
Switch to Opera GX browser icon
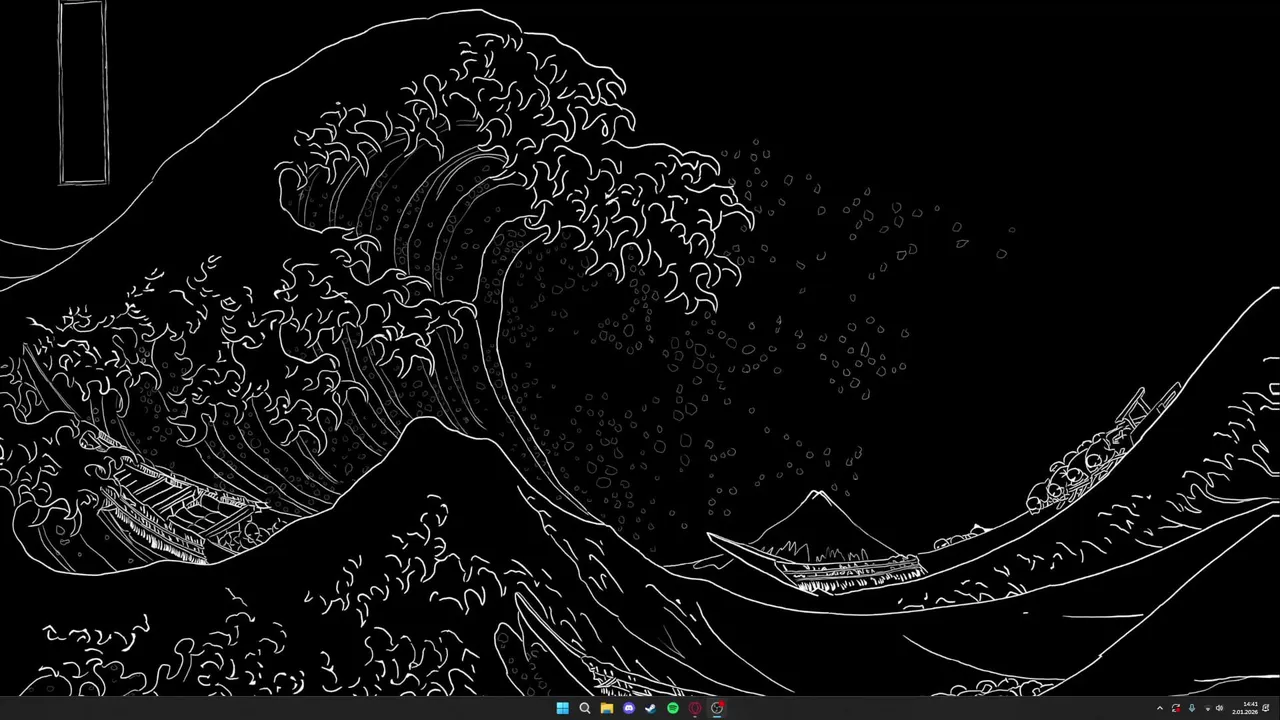tap(695, 708)
